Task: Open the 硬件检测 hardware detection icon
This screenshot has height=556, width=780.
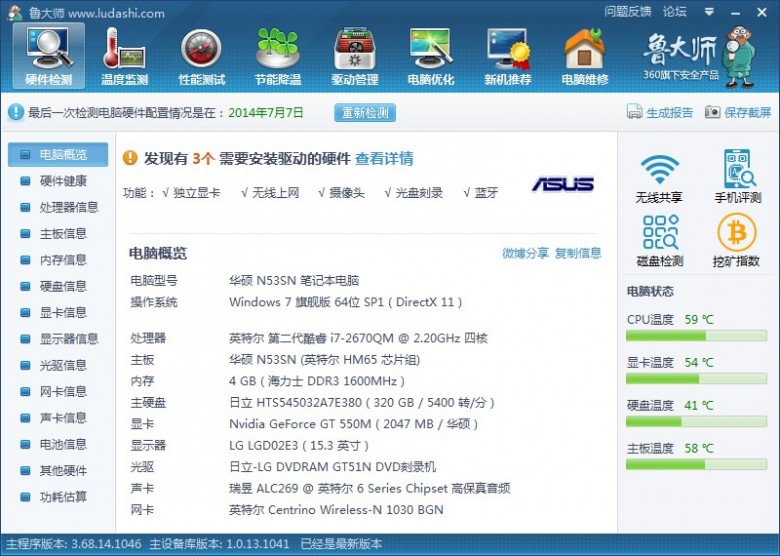Action: (x=49, y=56)
